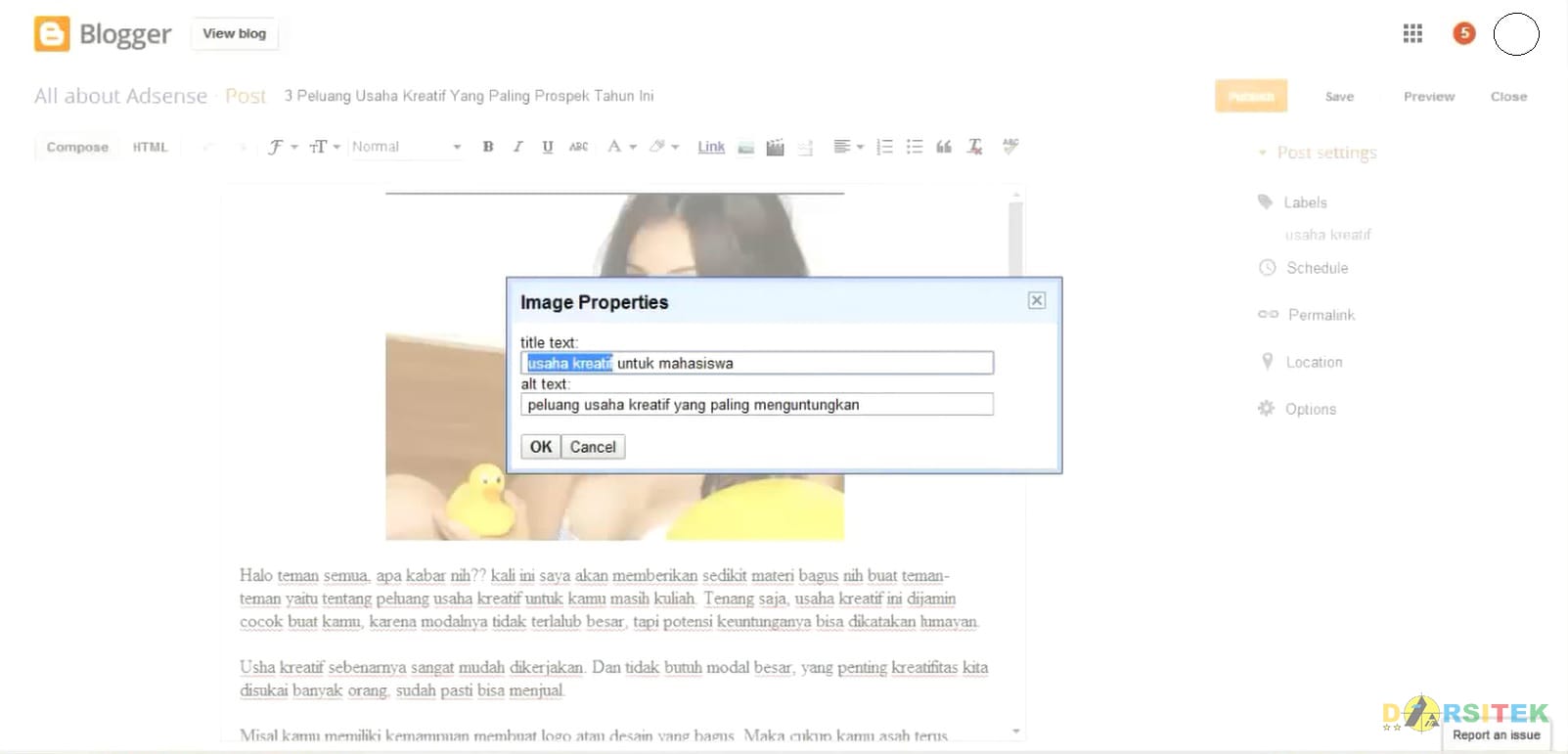Viewport: 1568px width, 754px height.
Task: Switch to HTML mode
Action: 151,147
